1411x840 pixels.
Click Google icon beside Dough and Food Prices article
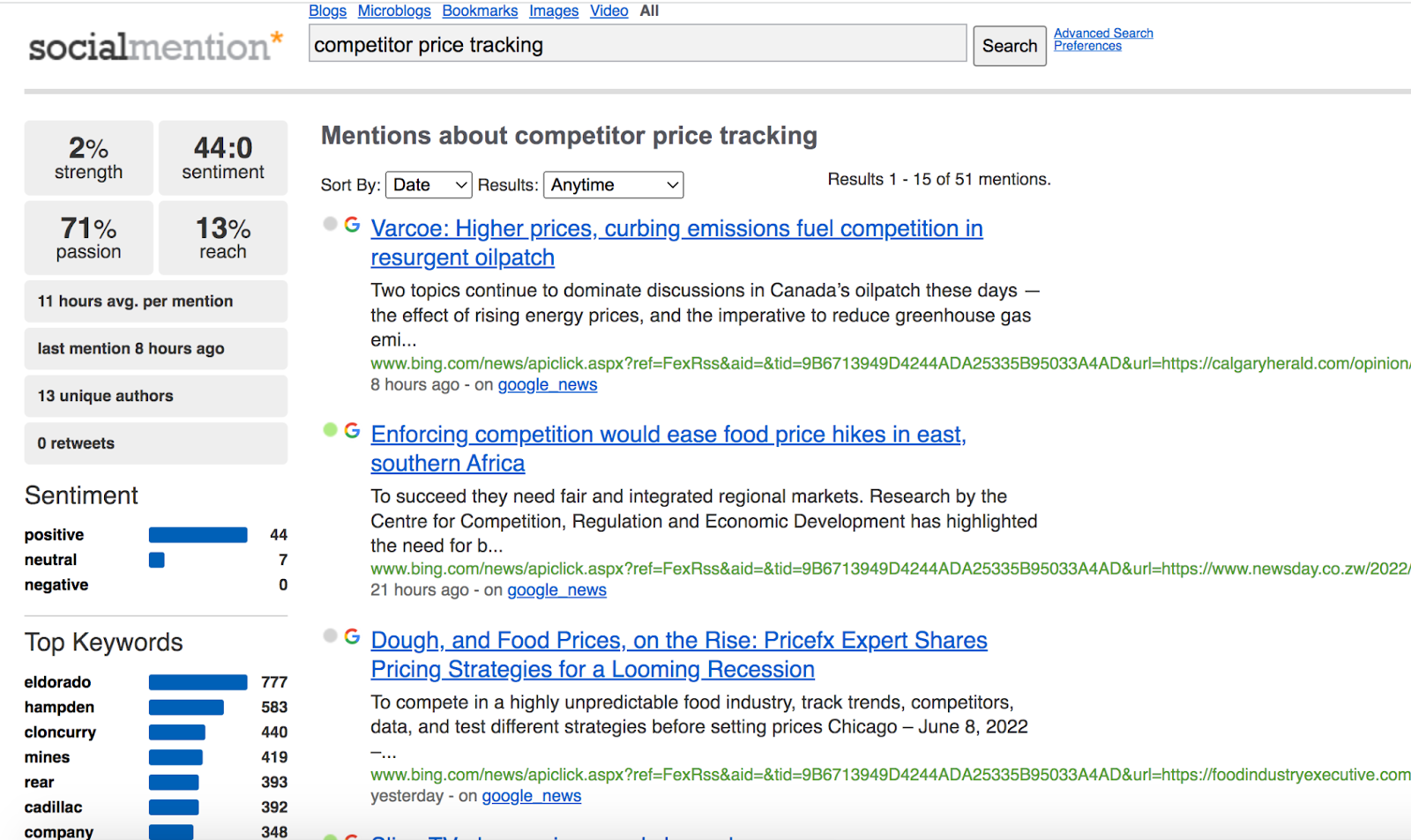[x=352, y=636]
